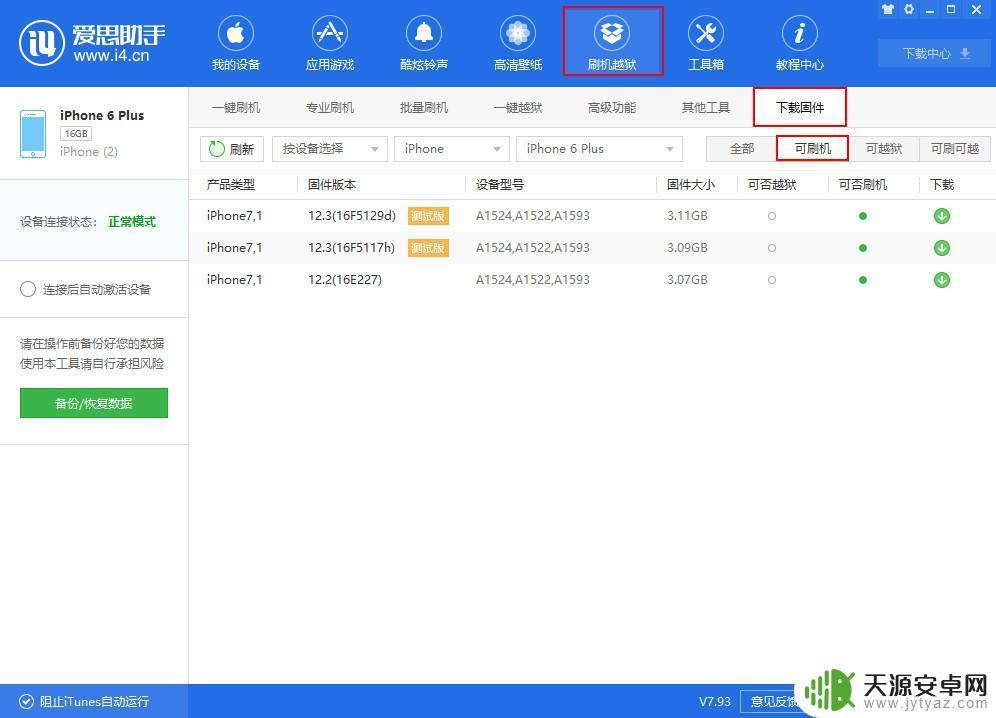
Task: Open settings gear in title bar
Action: [909, 9]
